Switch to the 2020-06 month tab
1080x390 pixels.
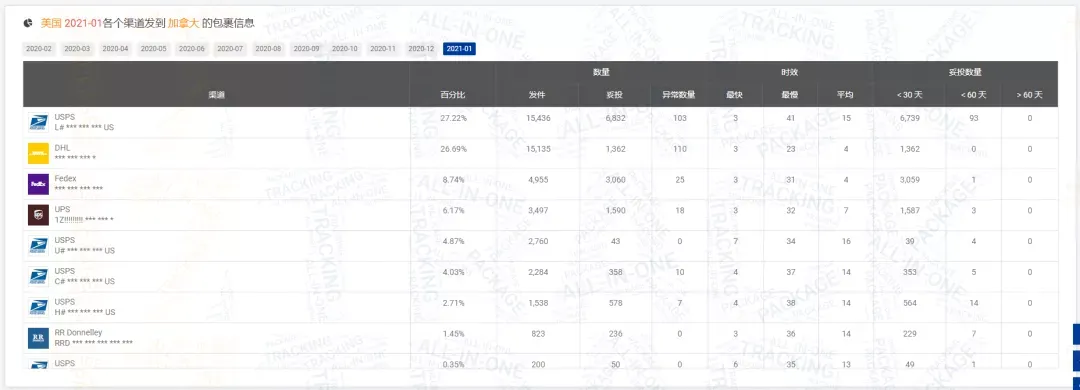[191, 49]
